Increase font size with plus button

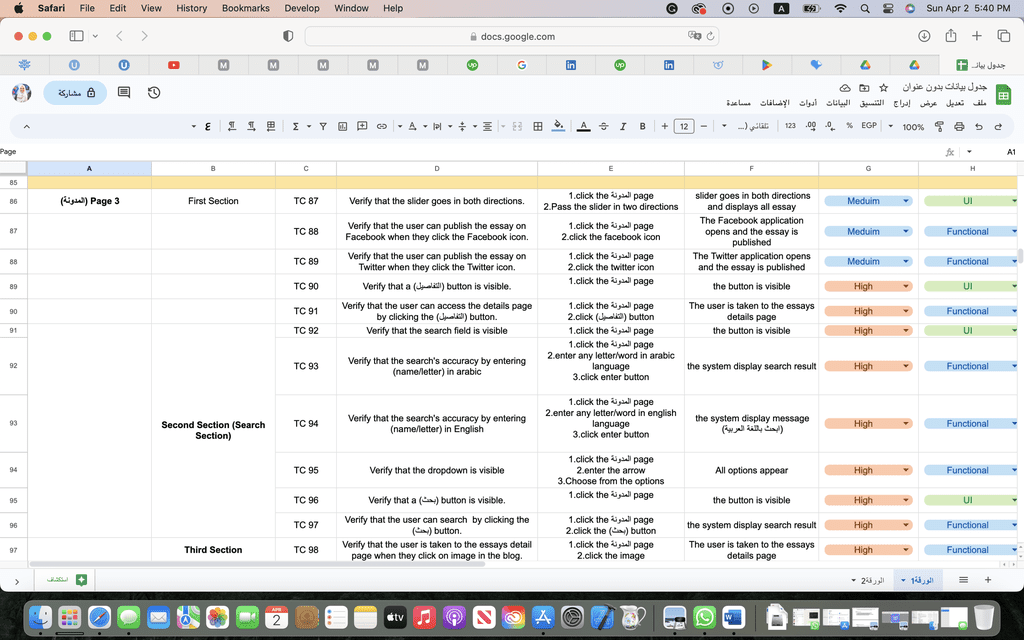664,126
